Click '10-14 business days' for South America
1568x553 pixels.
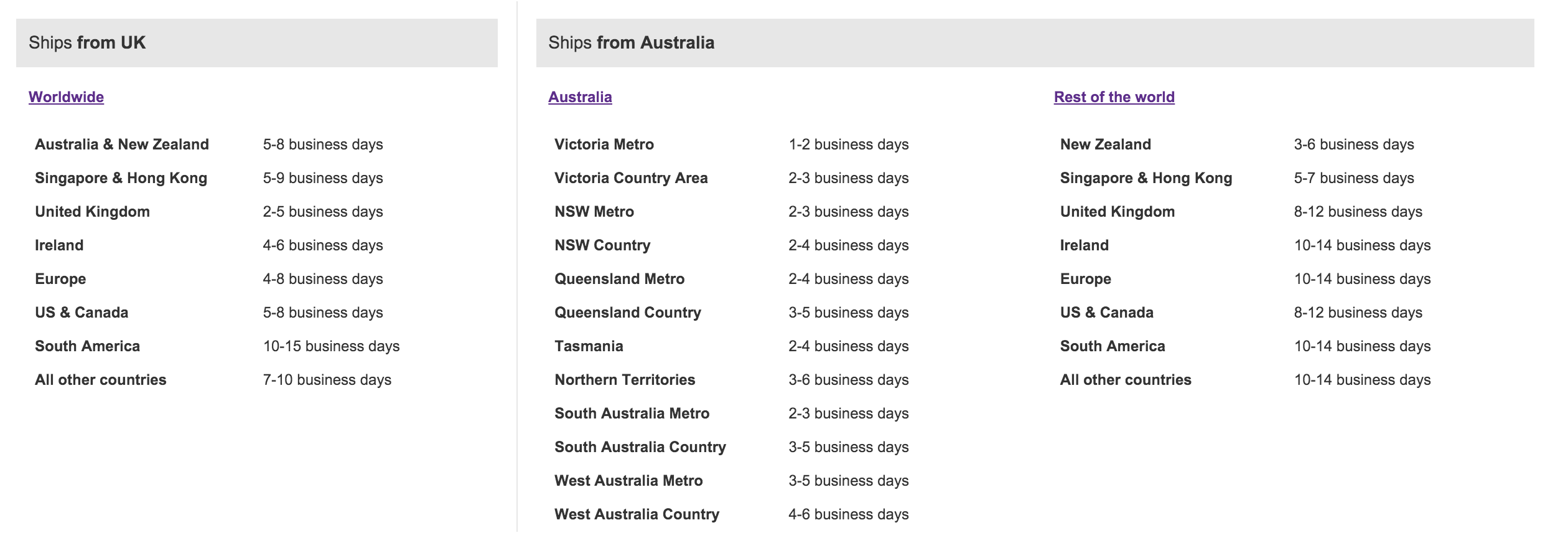(x=1363, y=346)
